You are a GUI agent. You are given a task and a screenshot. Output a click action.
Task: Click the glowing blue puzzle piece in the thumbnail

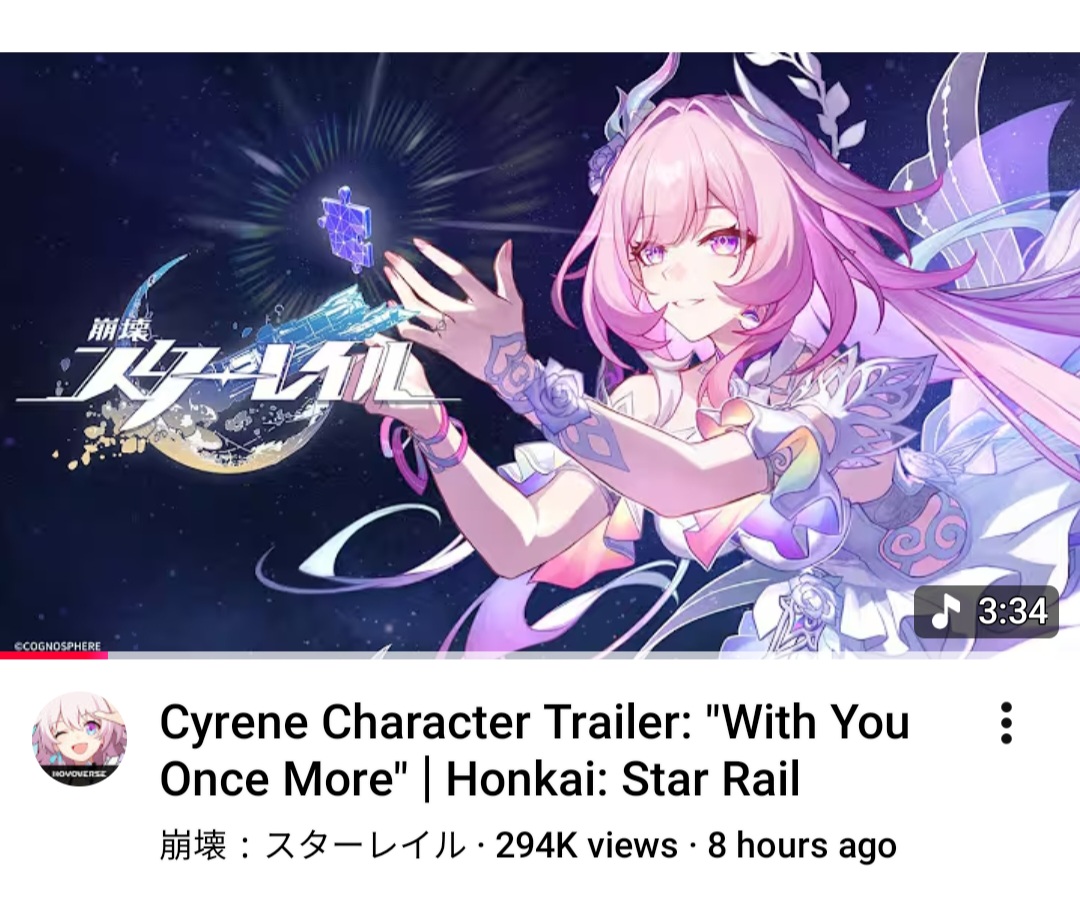pos(345,226)
